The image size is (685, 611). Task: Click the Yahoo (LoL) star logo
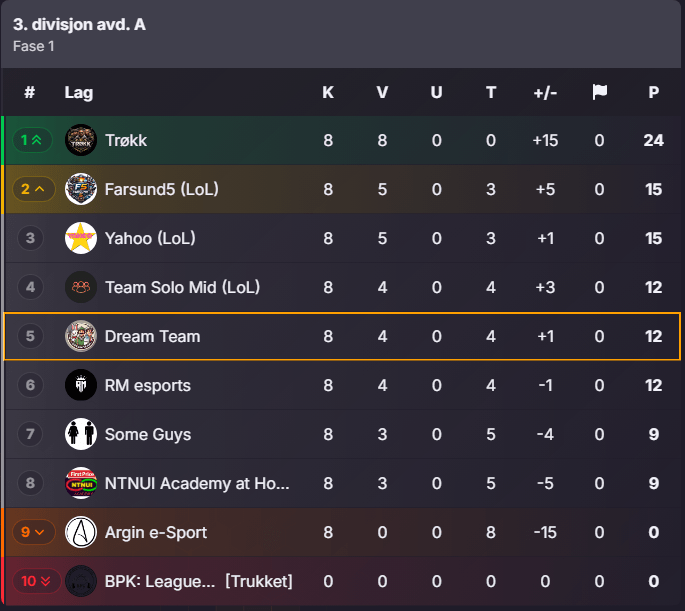pos(81,238)
